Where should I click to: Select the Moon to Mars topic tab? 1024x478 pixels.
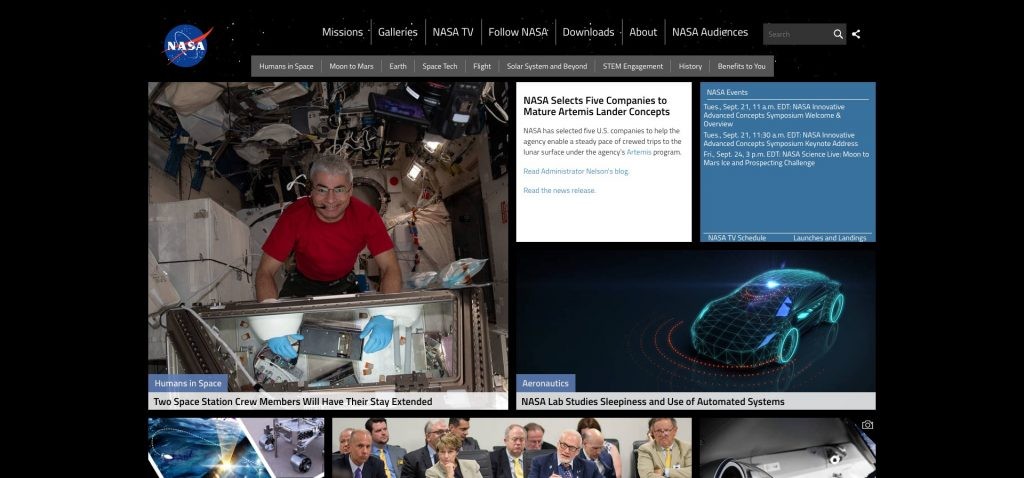351,66
